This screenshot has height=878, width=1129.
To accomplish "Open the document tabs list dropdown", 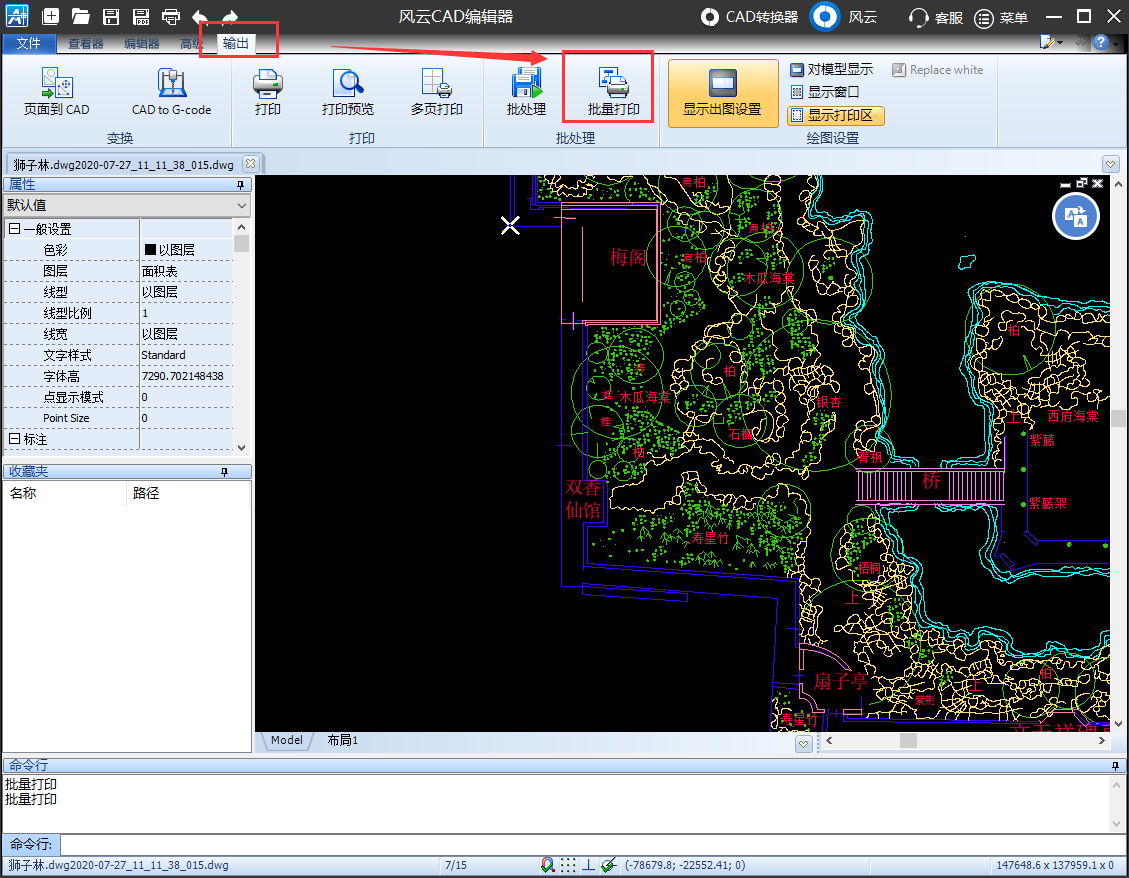I will 1110,164.
